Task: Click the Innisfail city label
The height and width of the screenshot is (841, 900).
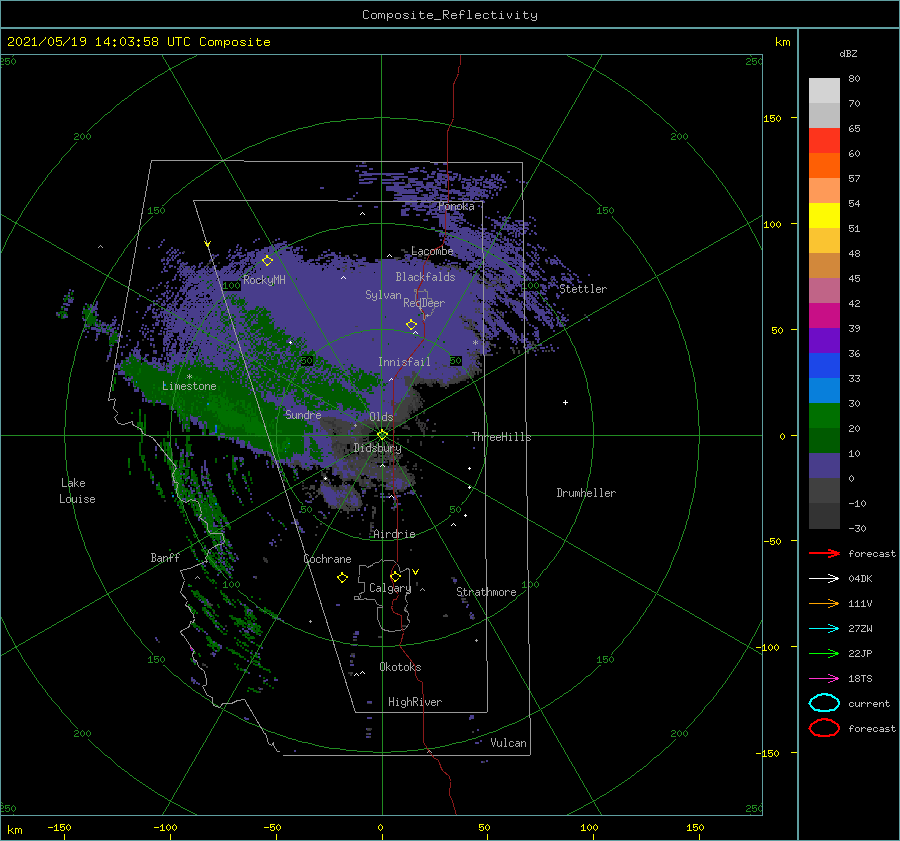Action: (404, 362)
